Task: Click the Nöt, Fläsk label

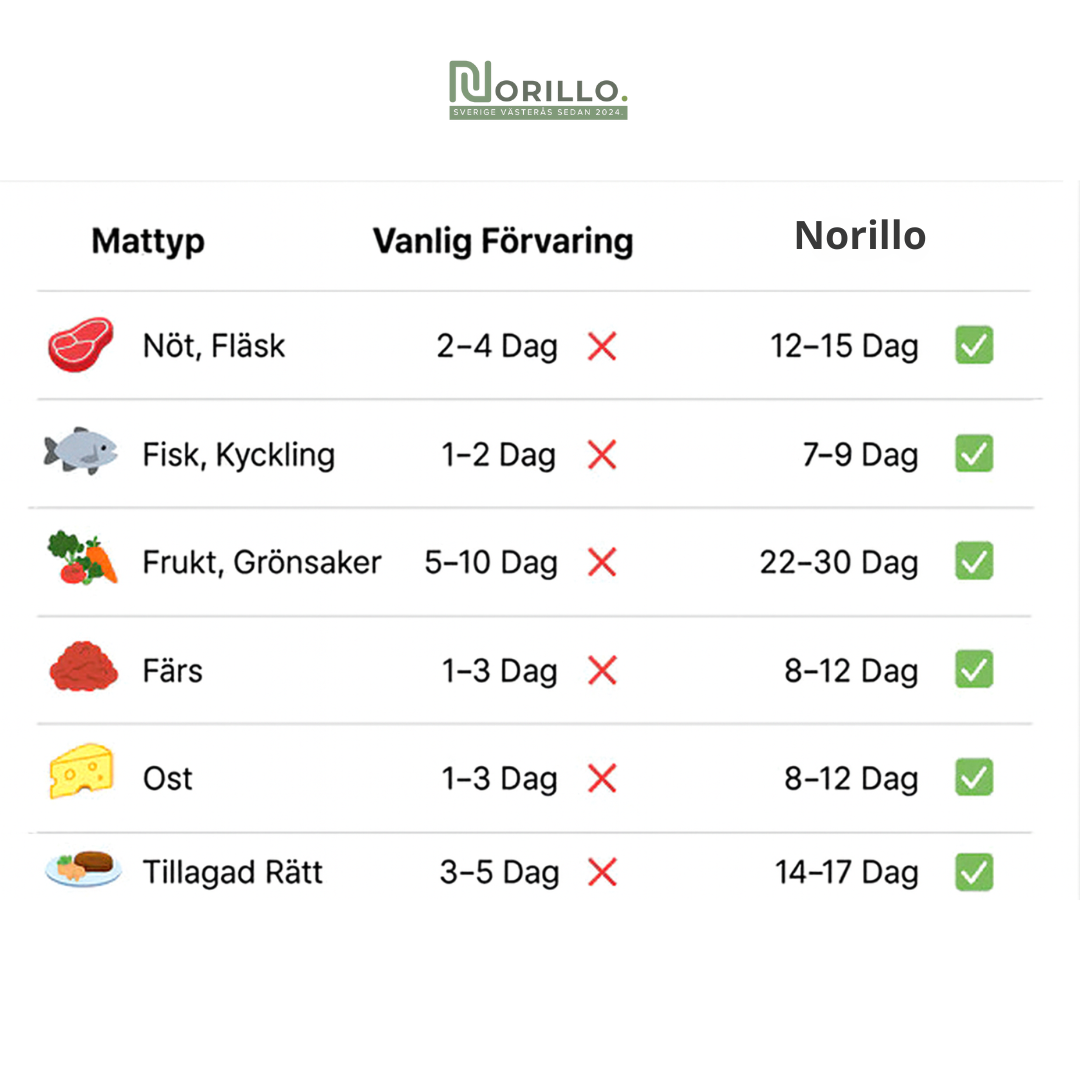Action: pyautogui.click(x=214, y=346)
